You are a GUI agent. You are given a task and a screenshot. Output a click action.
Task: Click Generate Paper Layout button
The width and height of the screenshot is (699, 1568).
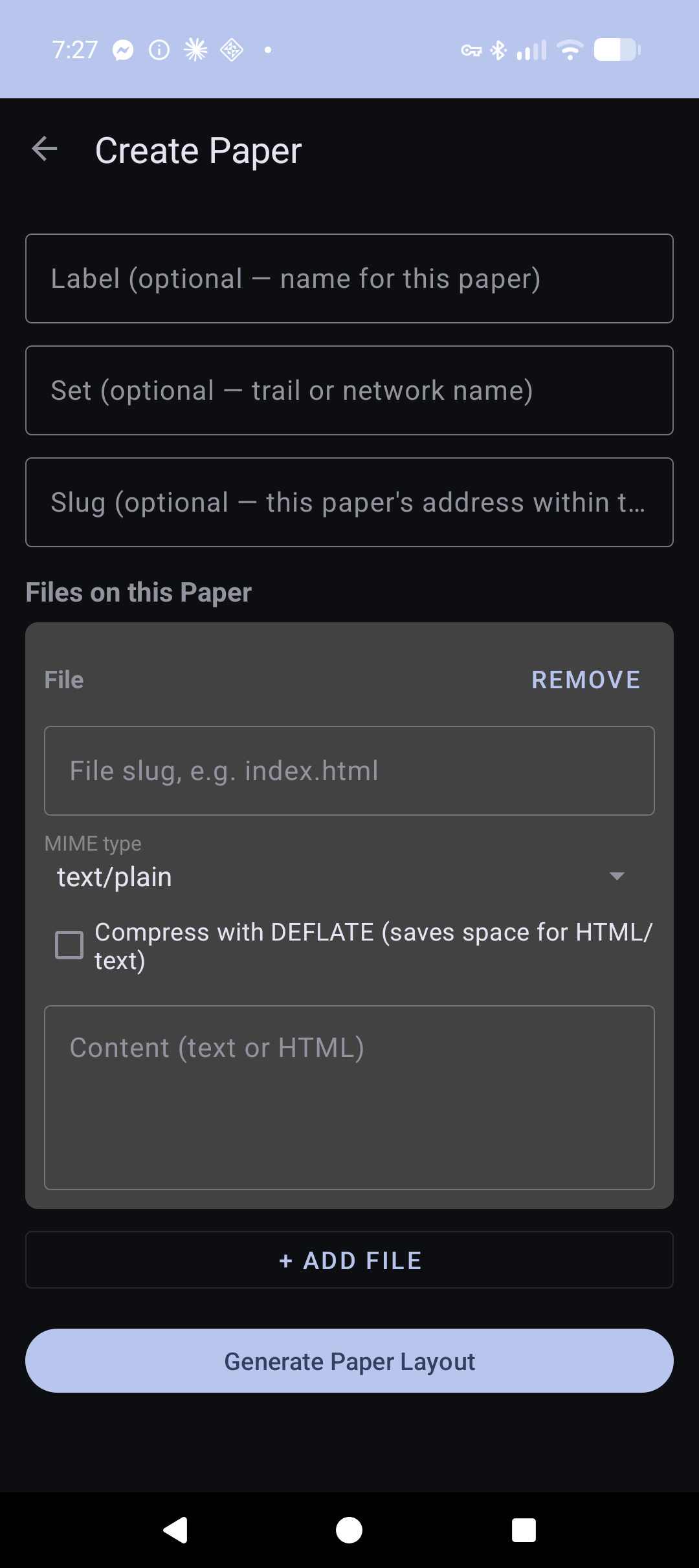click(x=349, y=1361)
